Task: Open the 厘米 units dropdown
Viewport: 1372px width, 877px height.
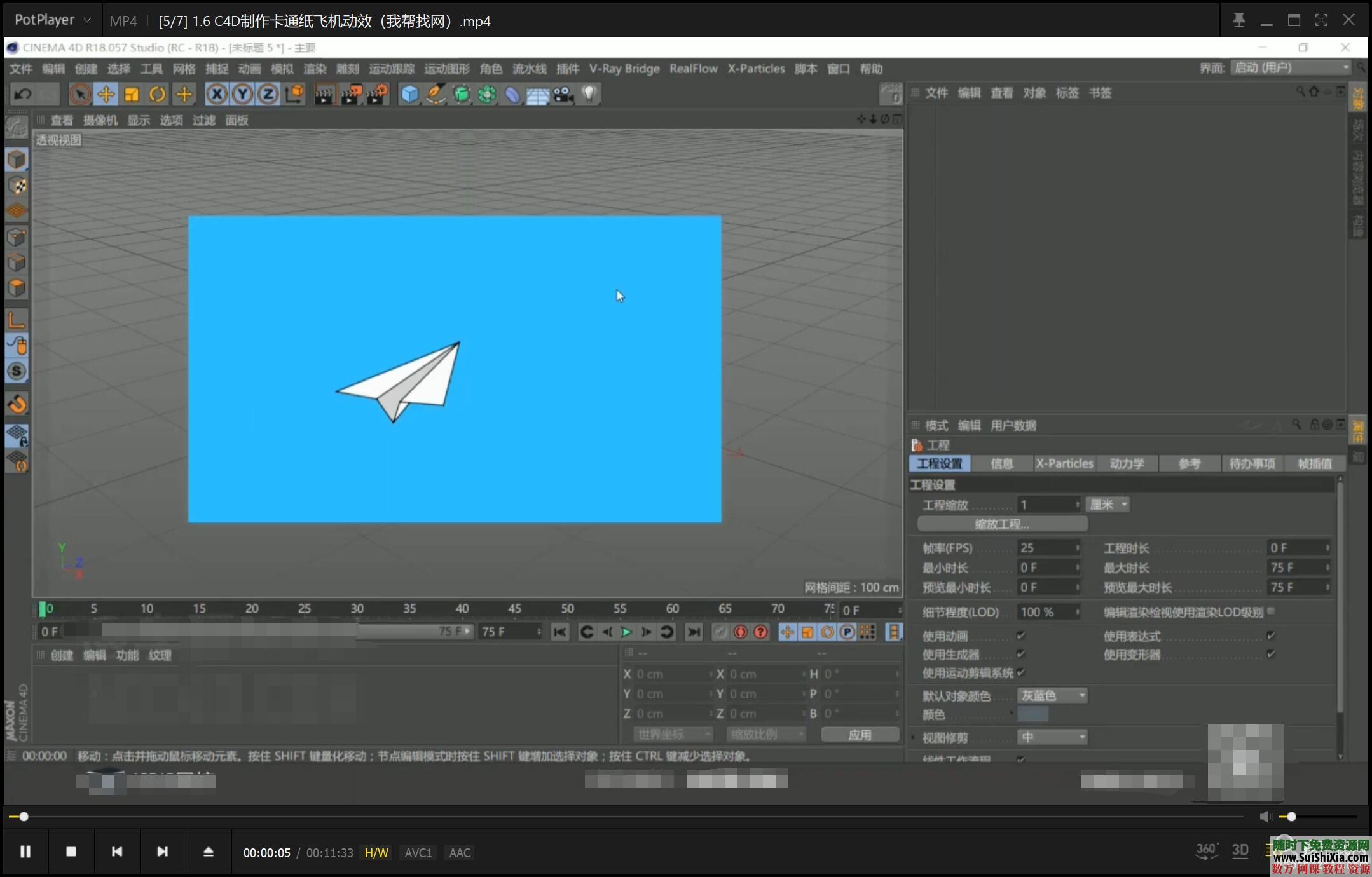Action: [1108, 505]
